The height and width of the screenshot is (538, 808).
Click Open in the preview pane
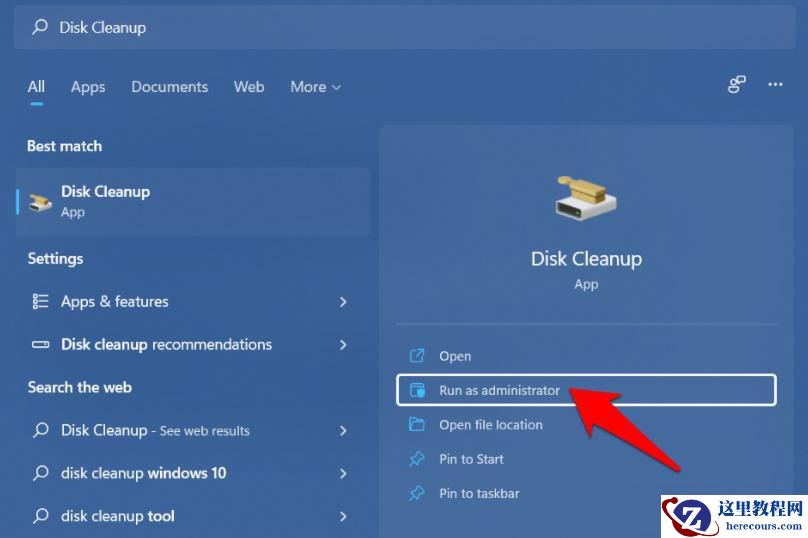[586, 356]
